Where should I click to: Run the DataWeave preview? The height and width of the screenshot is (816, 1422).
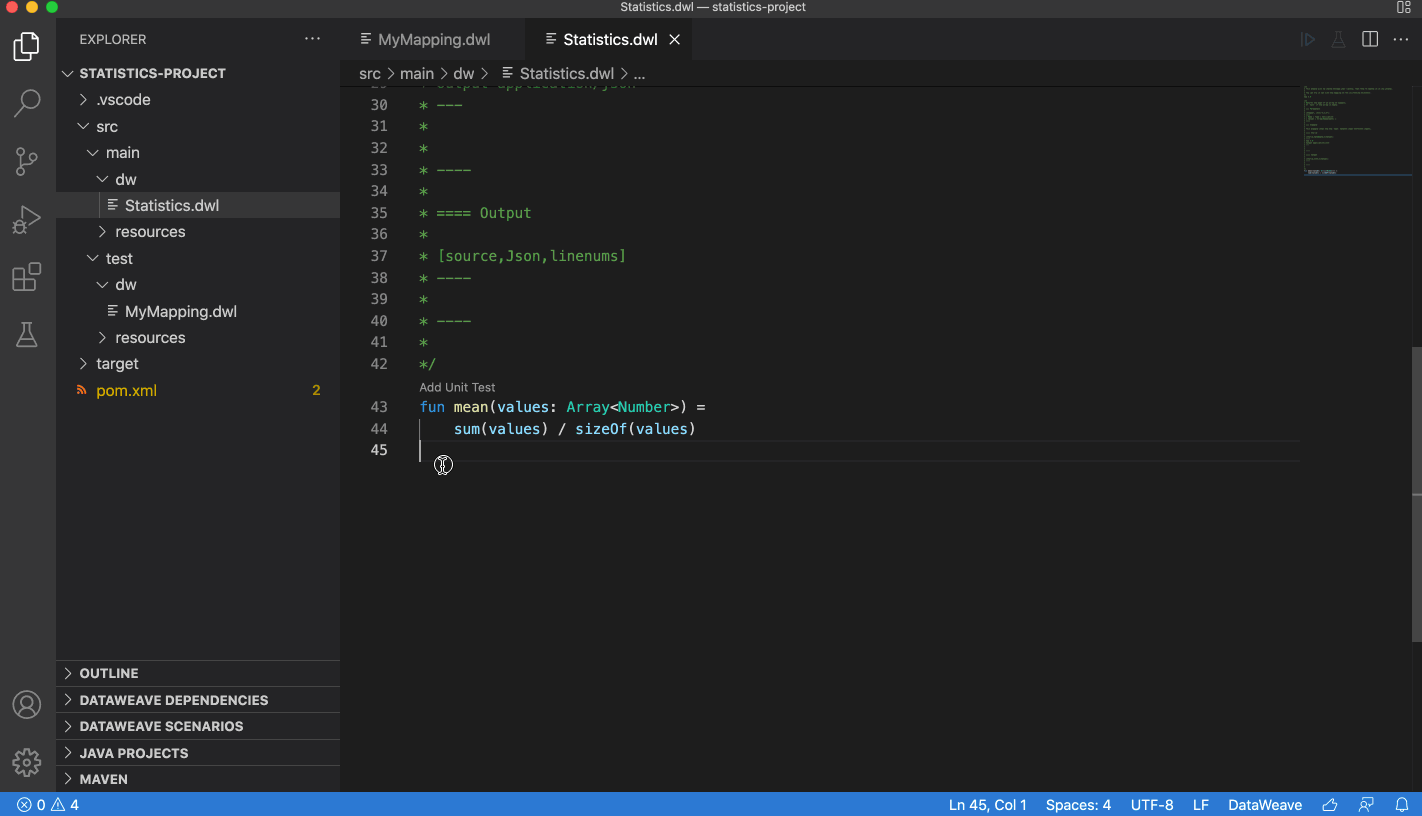[1307, 39]
